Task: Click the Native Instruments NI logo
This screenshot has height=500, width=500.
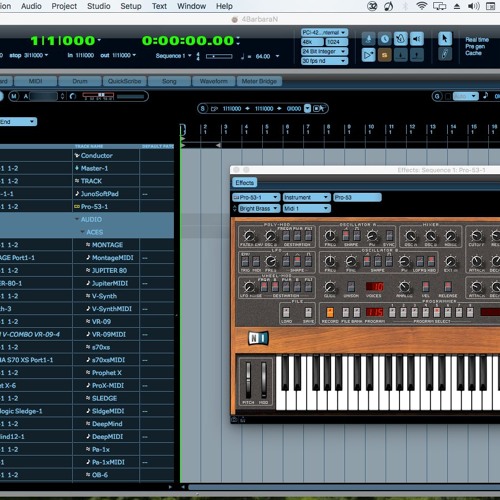Action: (x=258, y=338)
